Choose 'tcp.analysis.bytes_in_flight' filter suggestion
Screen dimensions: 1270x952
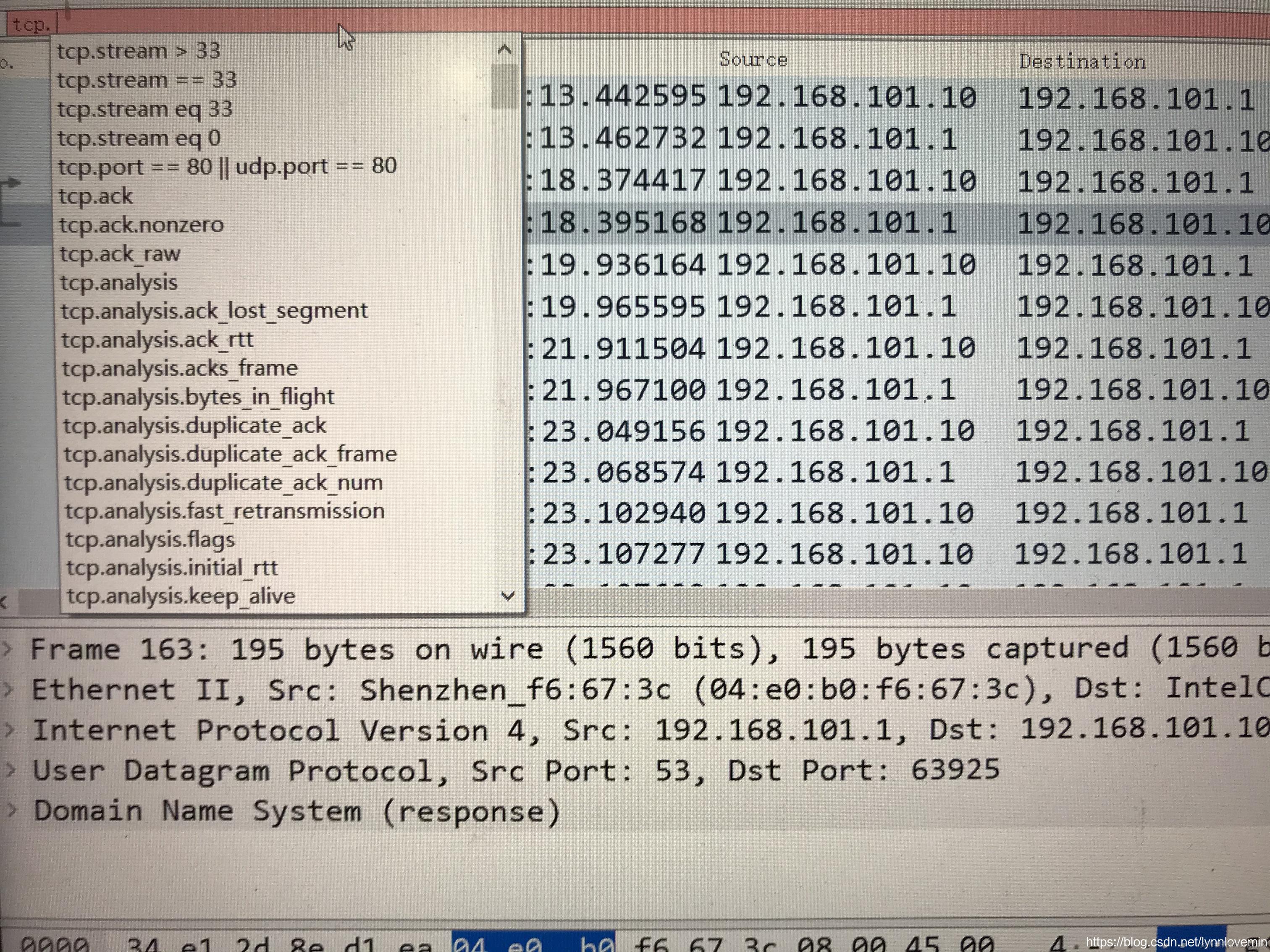click(x=198, y=397)
